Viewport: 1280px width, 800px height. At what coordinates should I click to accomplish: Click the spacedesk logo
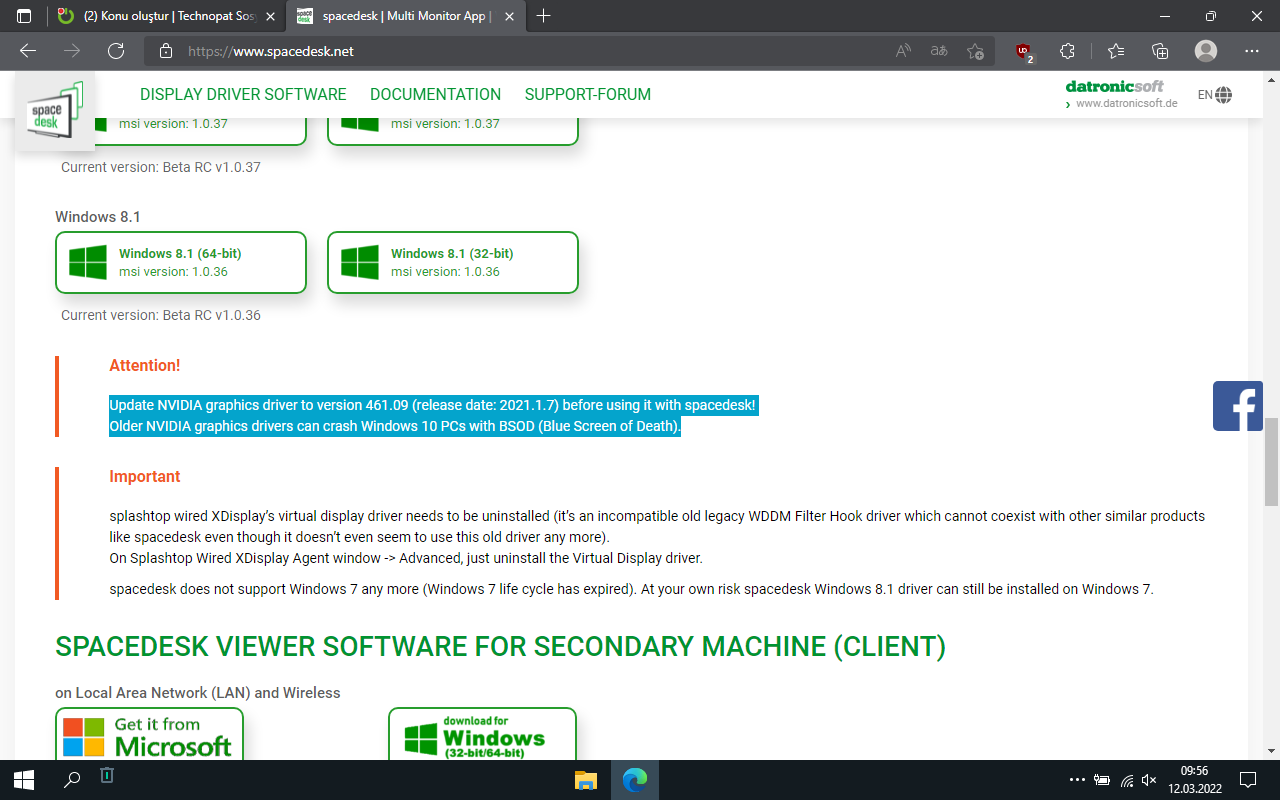(x=55, y=113)
